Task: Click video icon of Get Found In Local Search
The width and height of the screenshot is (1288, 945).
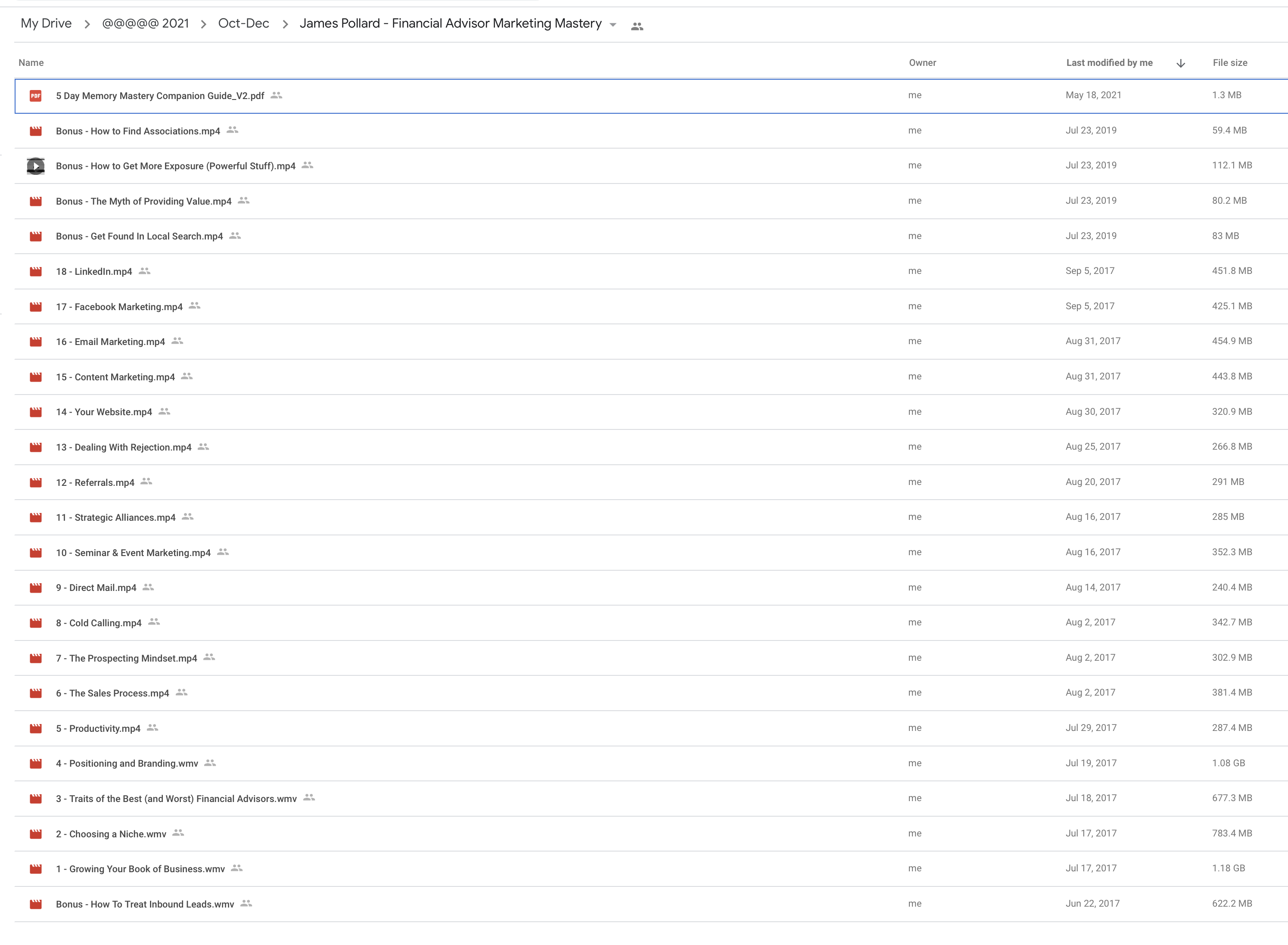Action: (x=35, y=236)
